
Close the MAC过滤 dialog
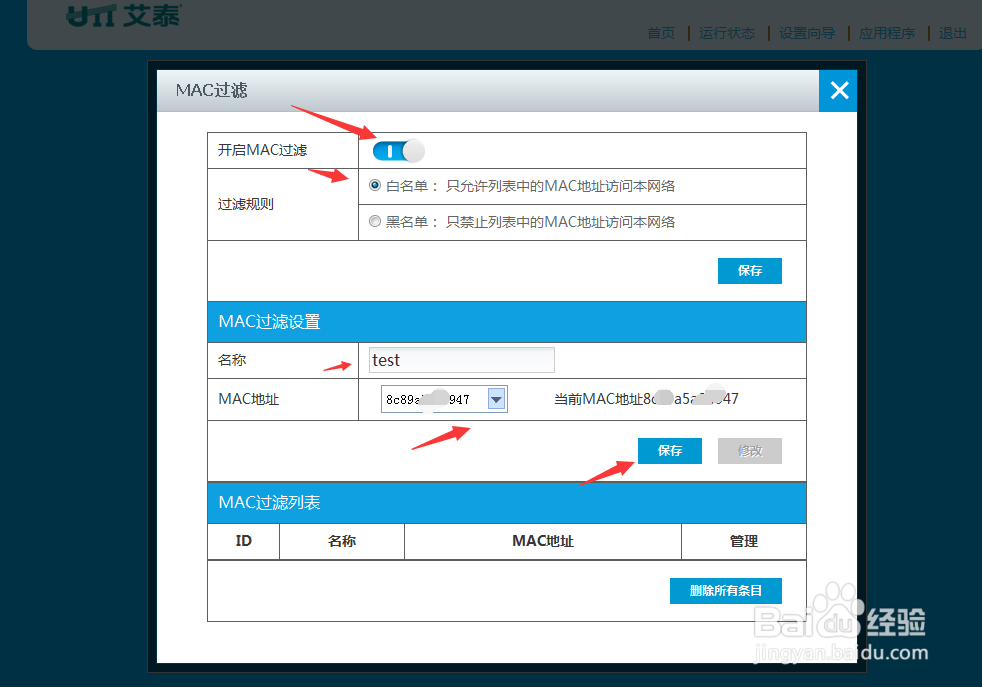pos(839,91)
